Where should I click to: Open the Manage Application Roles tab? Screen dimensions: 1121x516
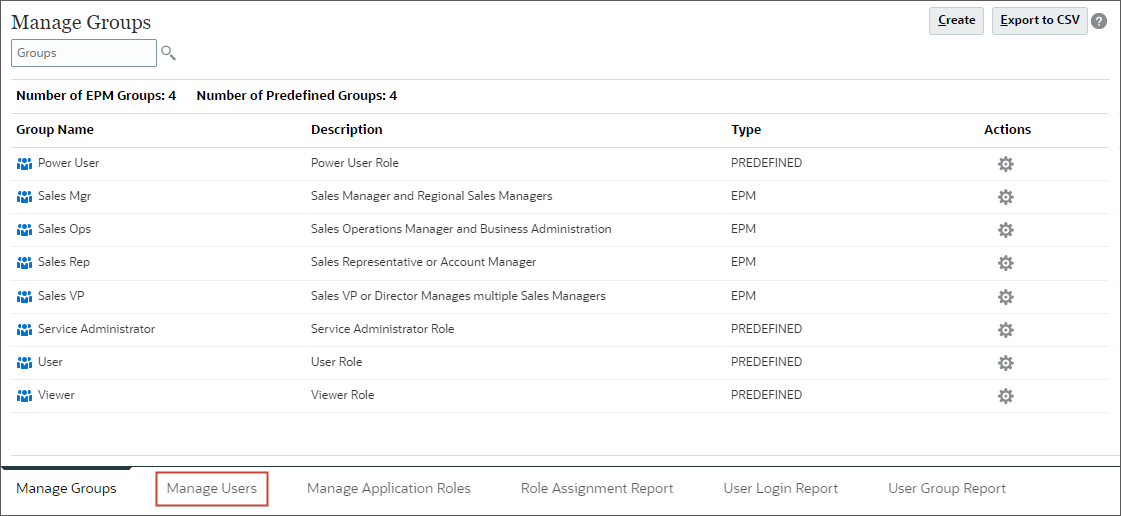click(x=389, y=489)
